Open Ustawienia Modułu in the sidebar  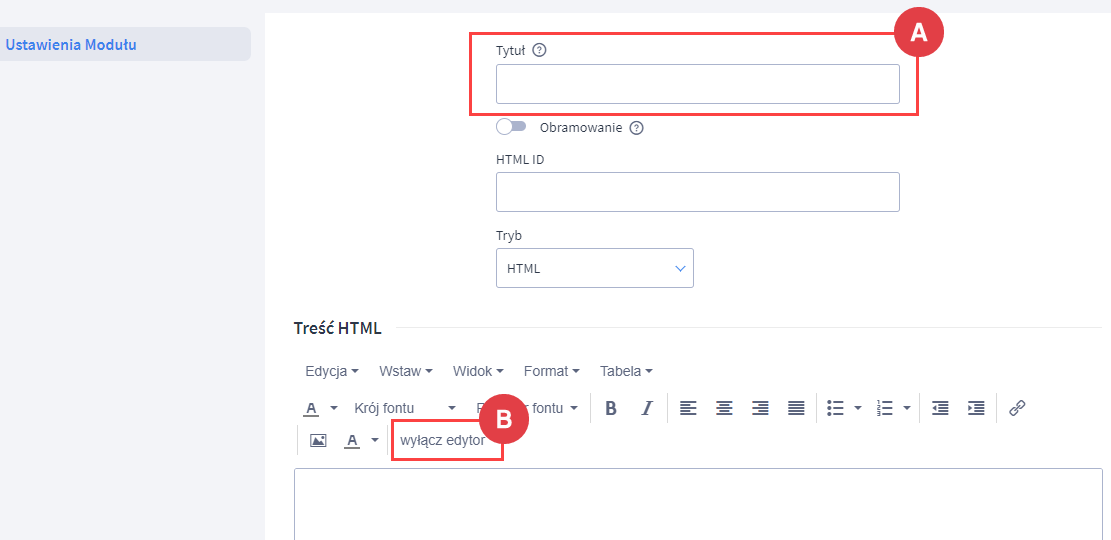(x=71, y=44)
